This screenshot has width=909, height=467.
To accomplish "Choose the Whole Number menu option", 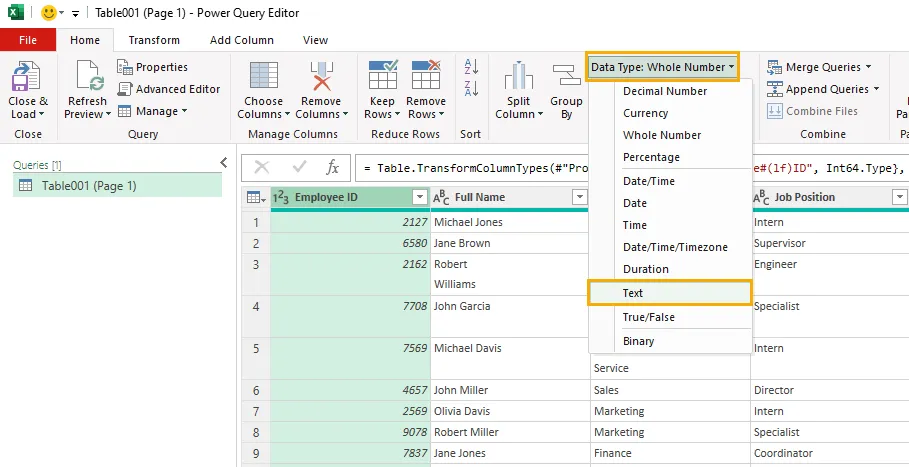I will 662,135.
